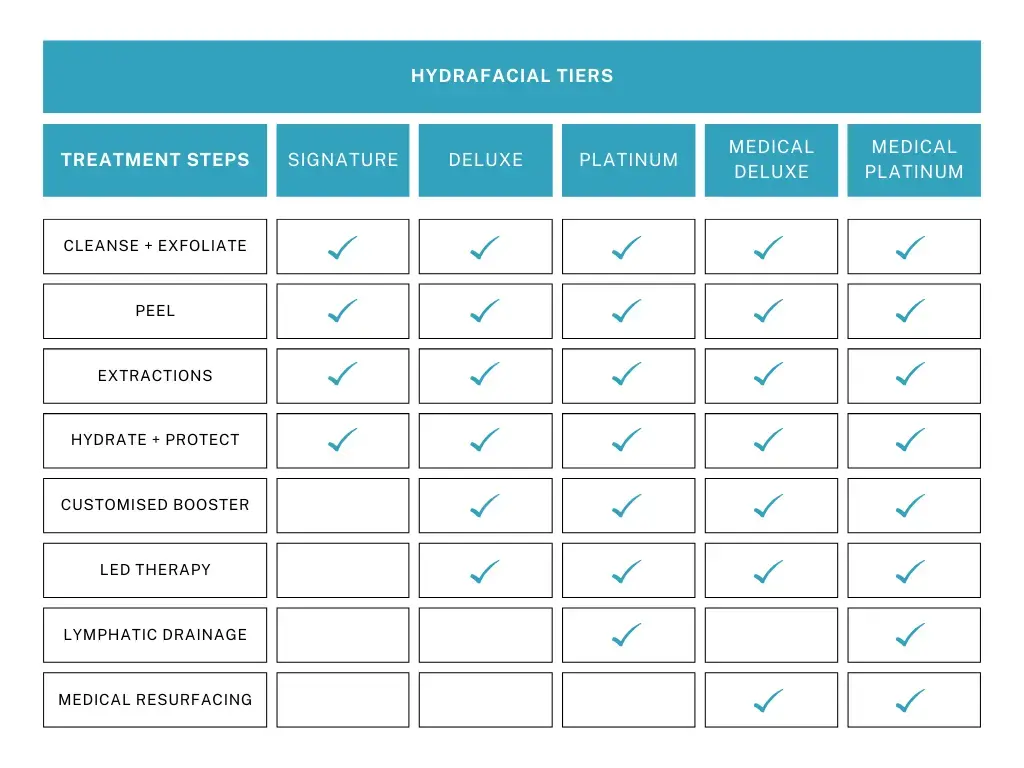Click empty Medical Deluxe cell for Lymphatic Drainage
This screenshot has width=1024, height=768.
(x=771, y=635)
